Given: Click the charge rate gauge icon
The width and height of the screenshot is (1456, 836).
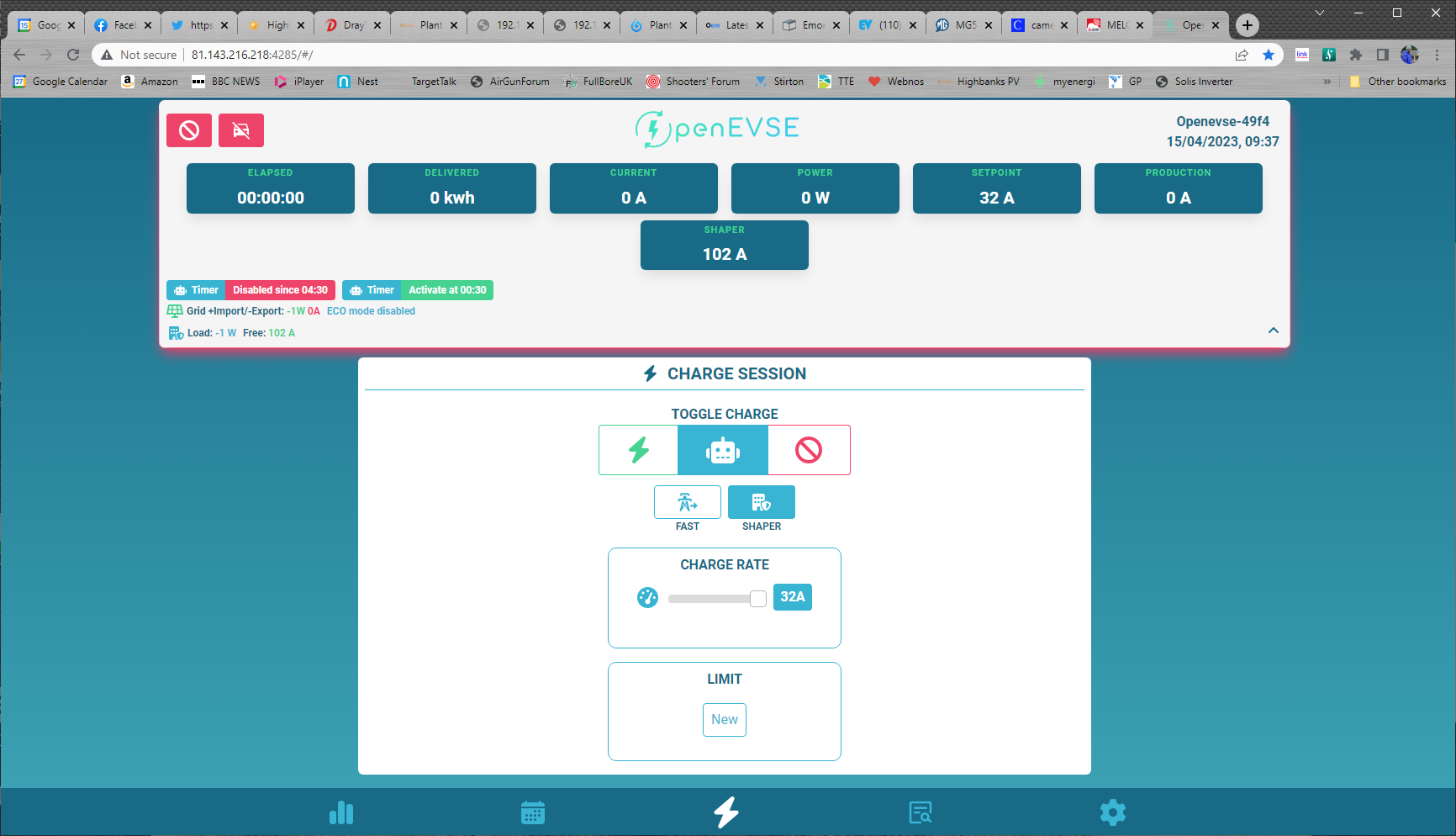Looking at the screenshot, I should pyautogui.click(x=647, y=598).
